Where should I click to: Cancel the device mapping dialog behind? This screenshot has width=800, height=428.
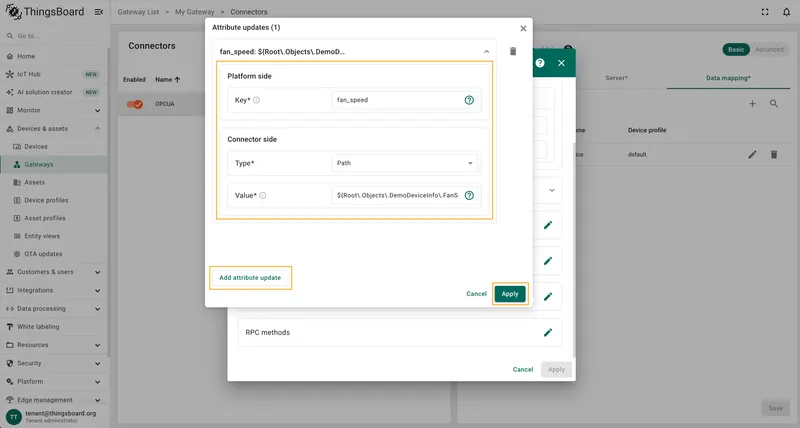click(x=523, y=369)
